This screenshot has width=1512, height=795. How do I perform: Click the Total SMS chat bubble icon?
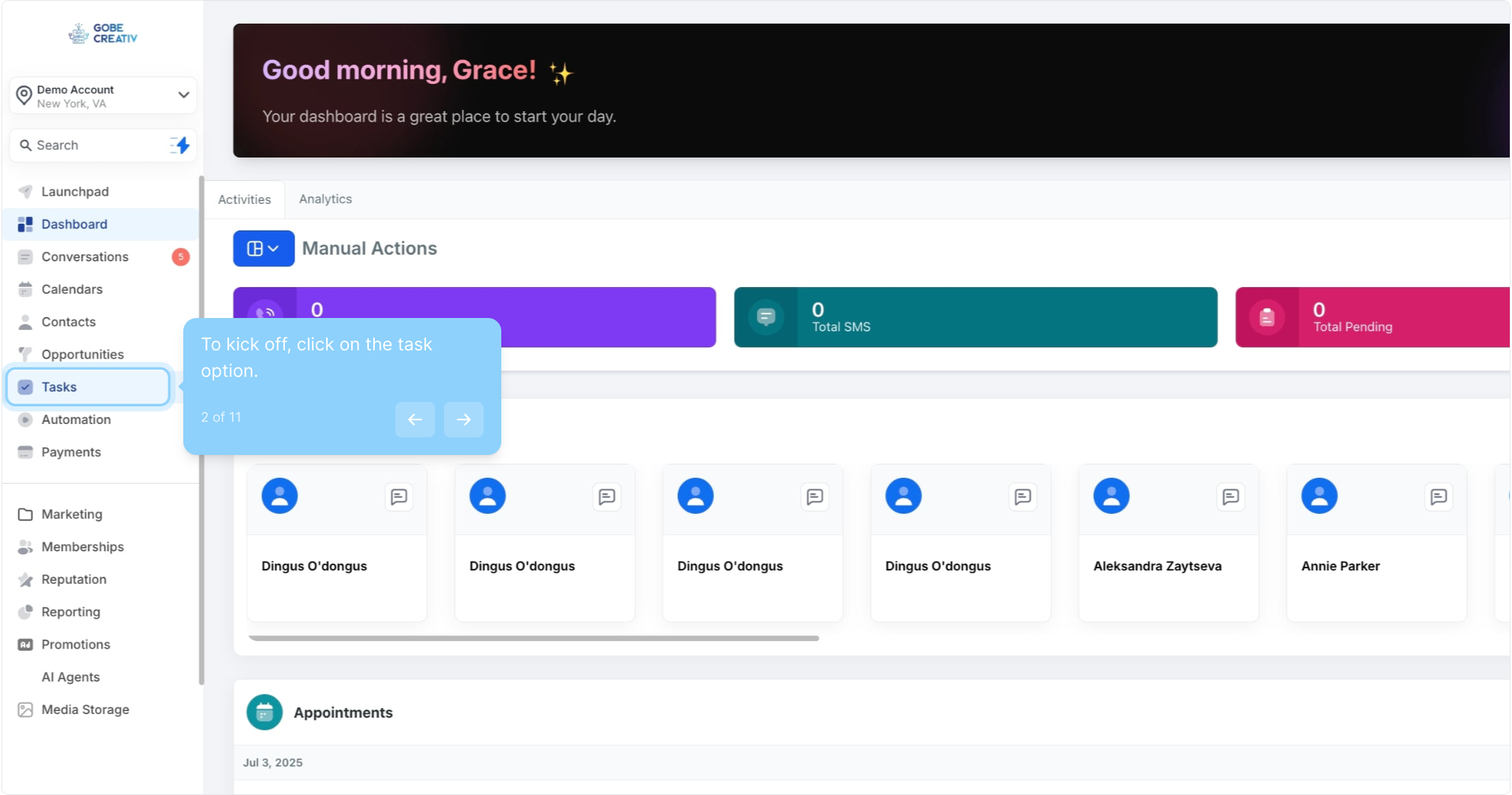tap(766, 317)
